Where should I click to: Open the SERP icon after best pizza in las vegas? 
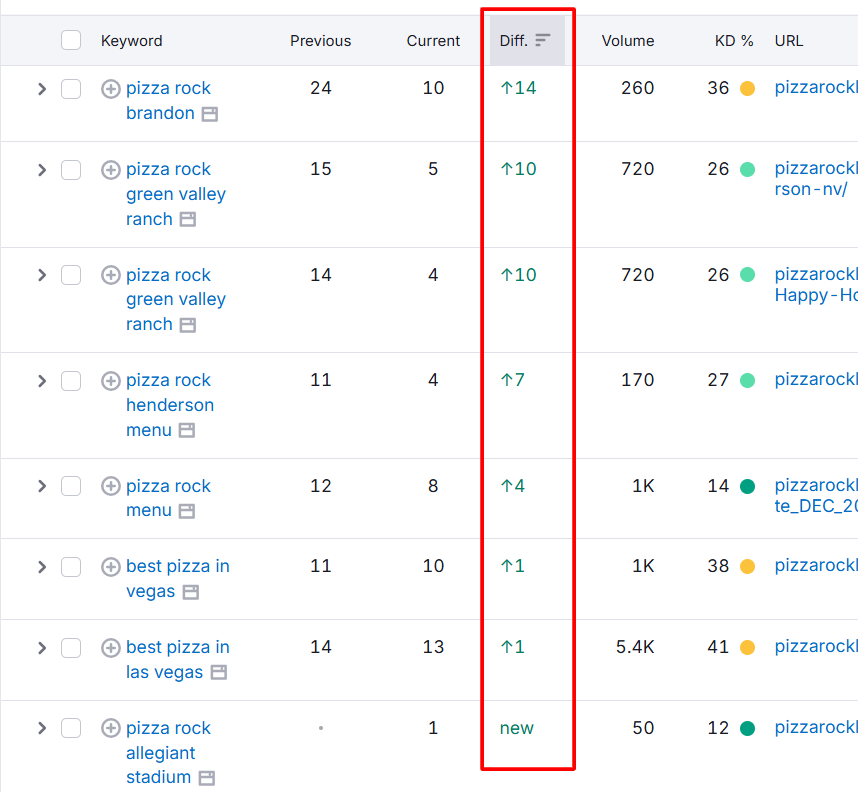219,672
